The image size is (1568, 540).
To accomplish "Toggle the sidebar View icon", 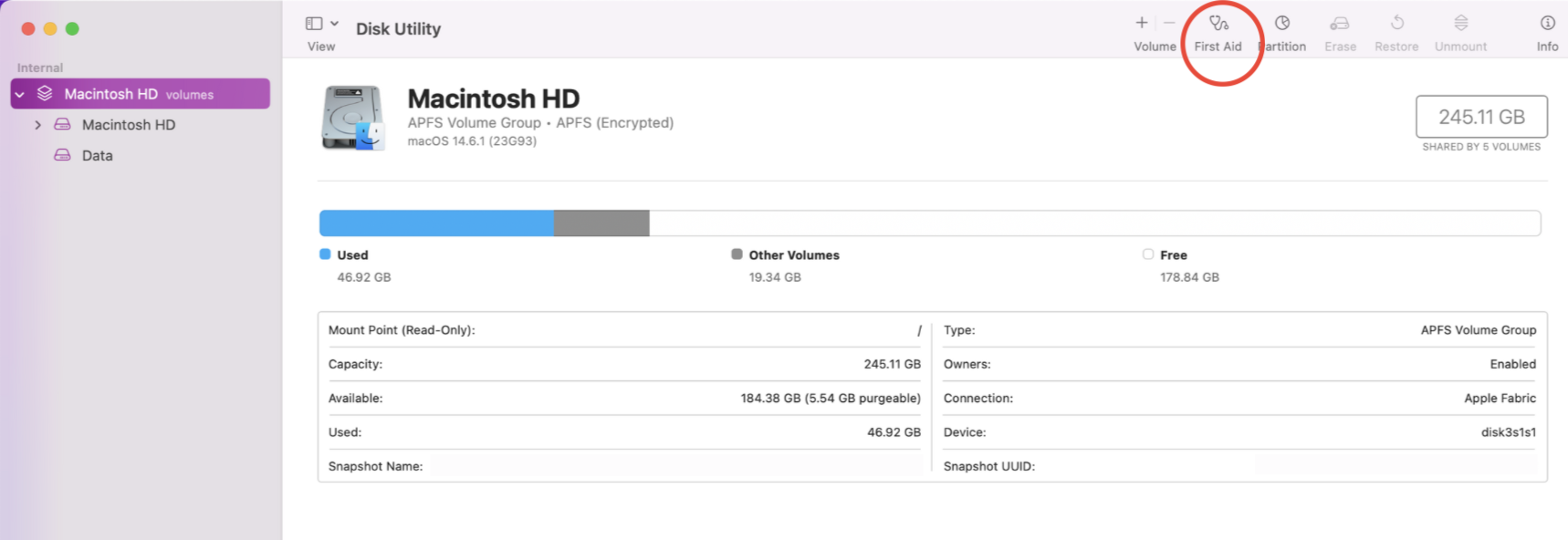I will 314,24.
